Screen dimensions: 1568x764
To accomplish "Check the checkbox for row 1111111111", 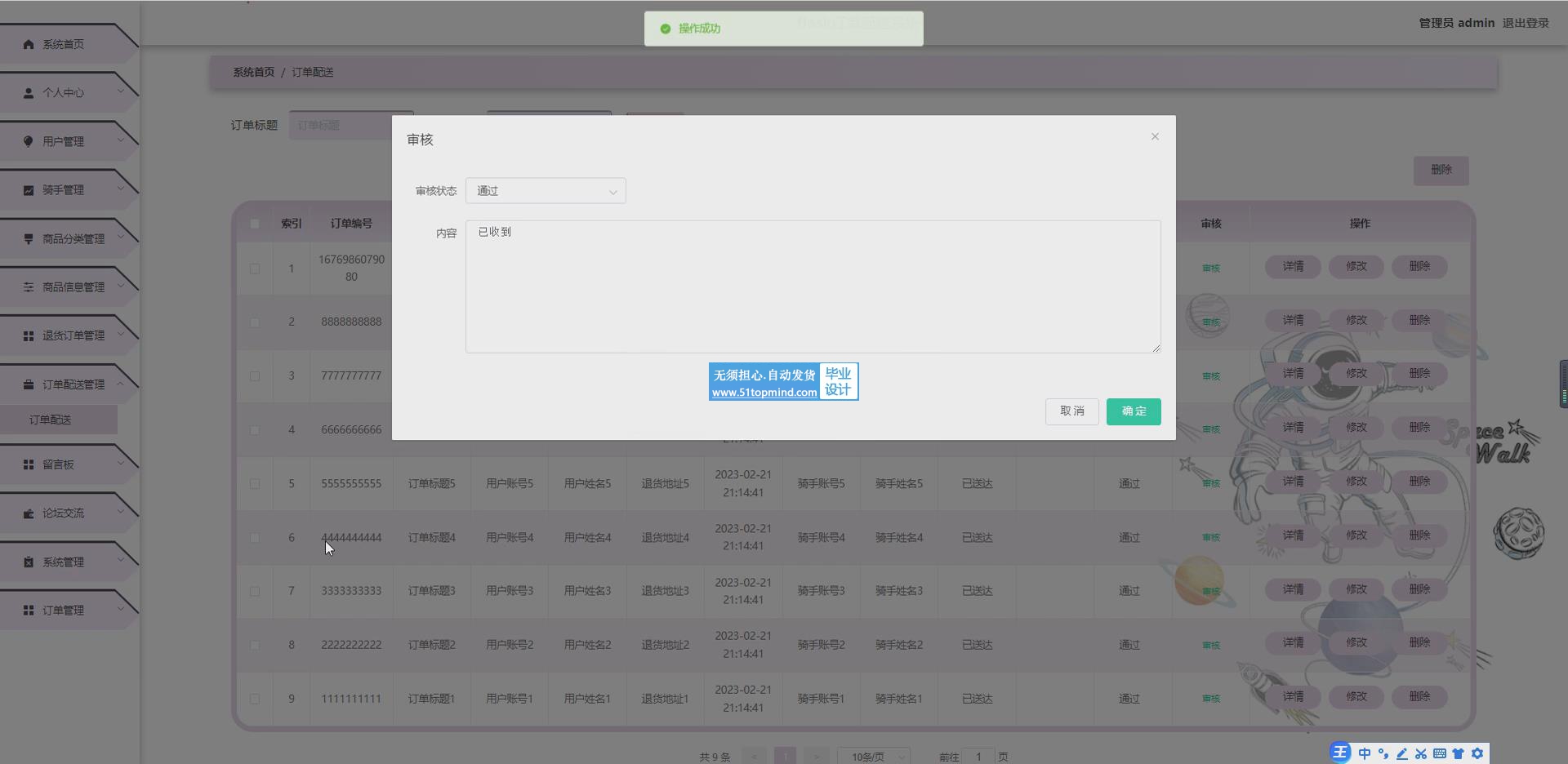I will tap(255, 699).
